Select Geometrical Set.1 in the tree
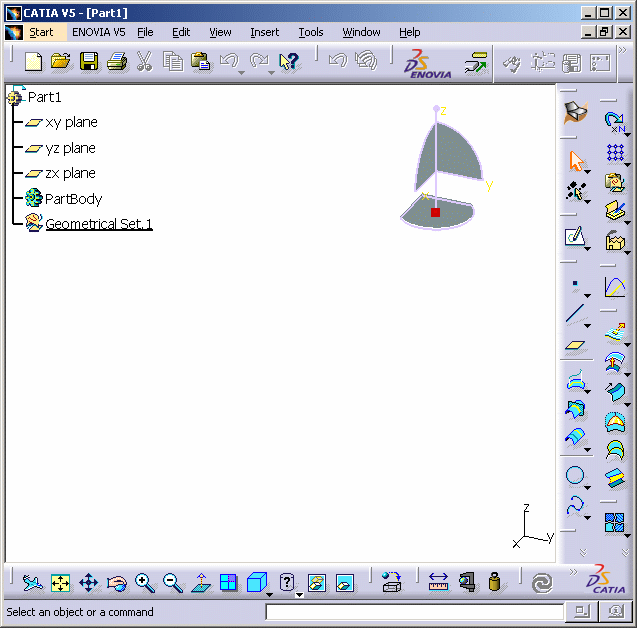This screenshot has height=628, width=637. [x=99, y=224]
